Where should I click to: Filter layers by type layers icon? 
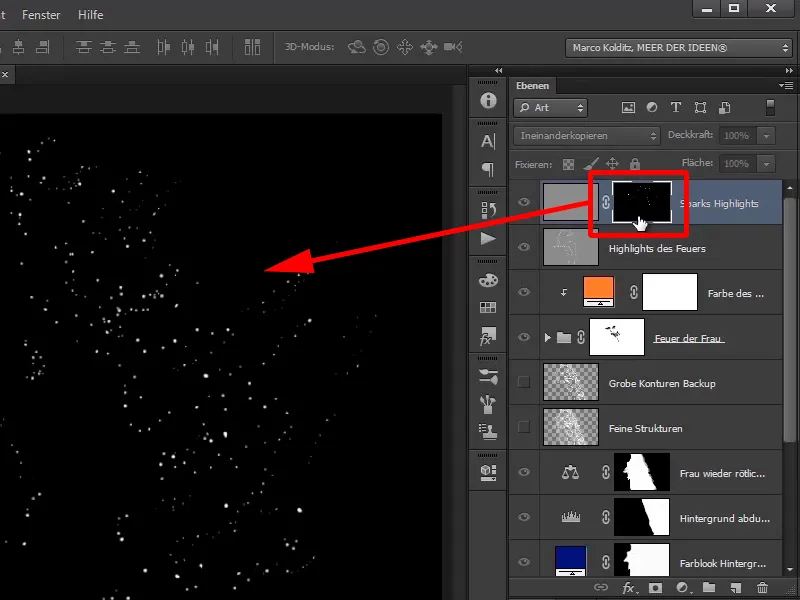(x=676, y=108)
